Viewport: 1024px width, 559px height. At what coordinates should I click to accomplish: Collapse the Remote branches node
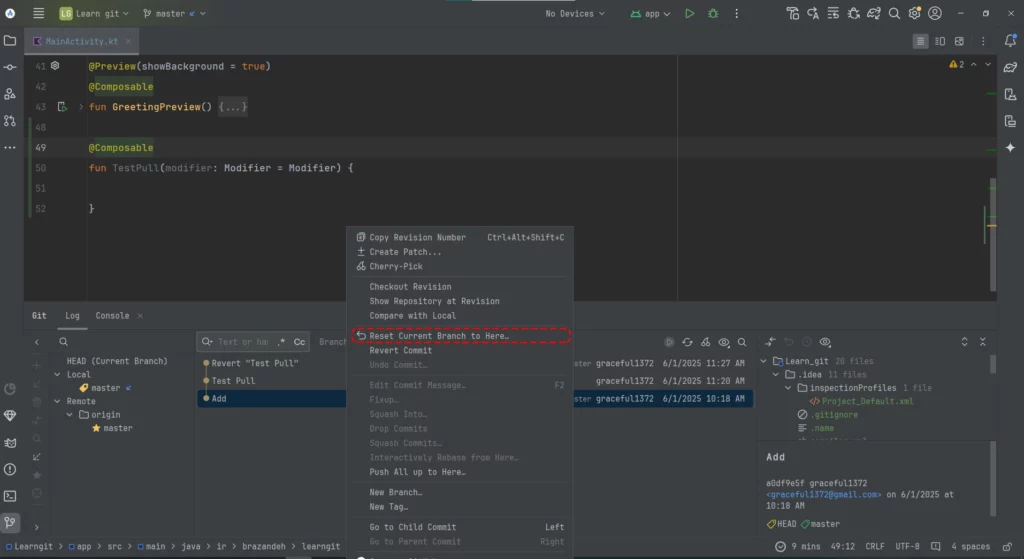tap(57, 402)
